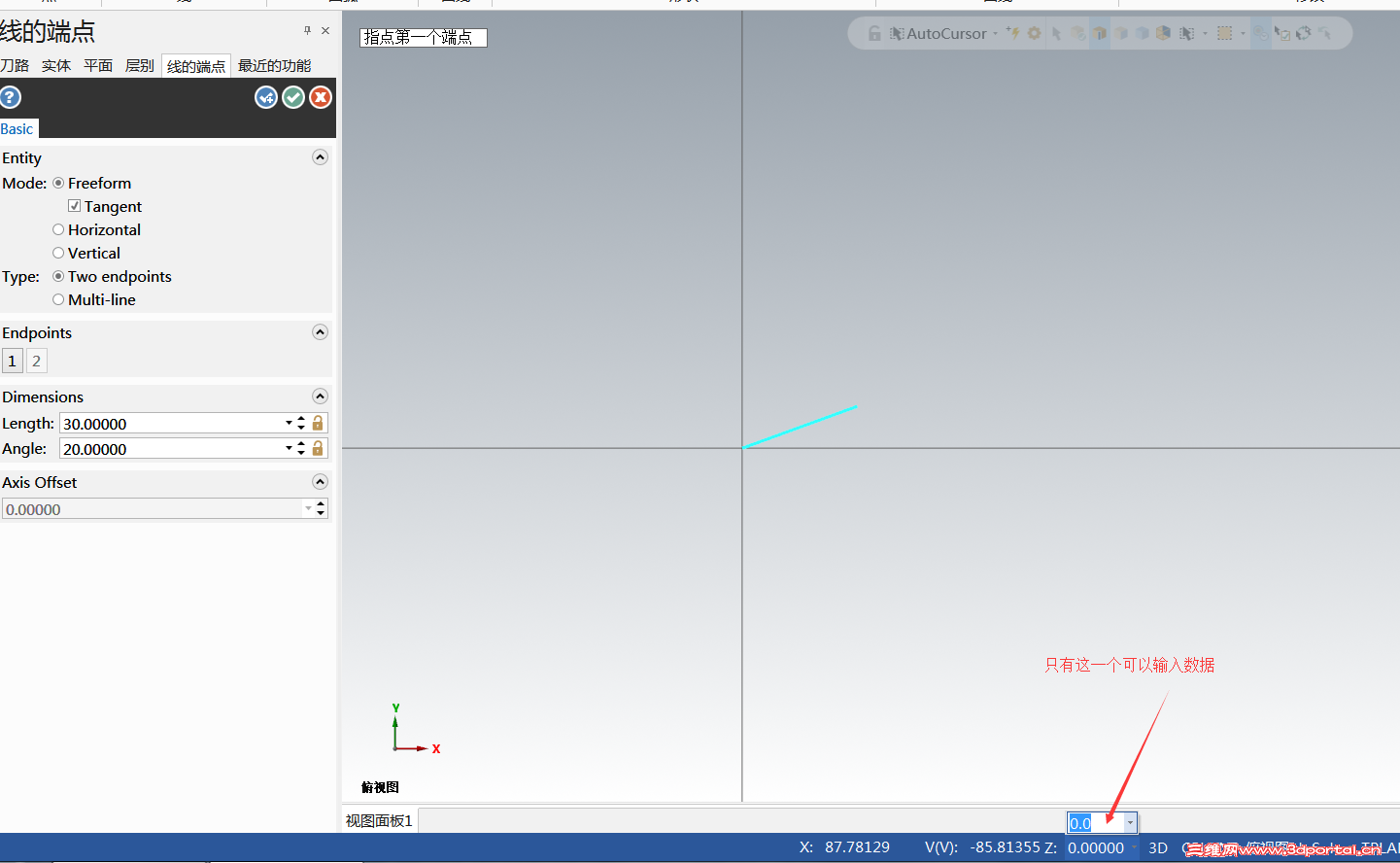Click the highlighted gears icon in selection bar
Viewport: 1400px width, 863px height.
tap(1261, 33)
